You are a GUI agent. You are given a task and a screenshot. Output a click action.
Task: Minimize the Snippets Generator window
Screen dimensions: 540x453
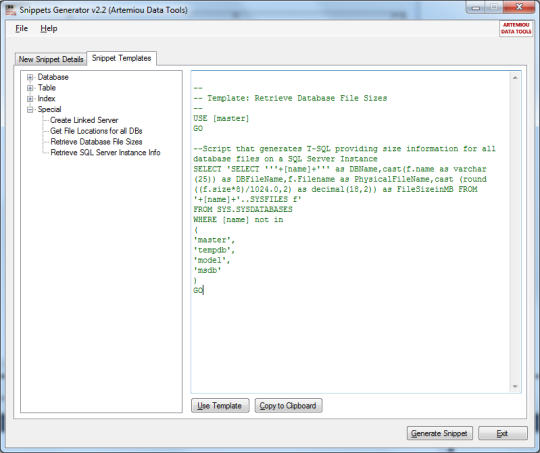[476, 8]
